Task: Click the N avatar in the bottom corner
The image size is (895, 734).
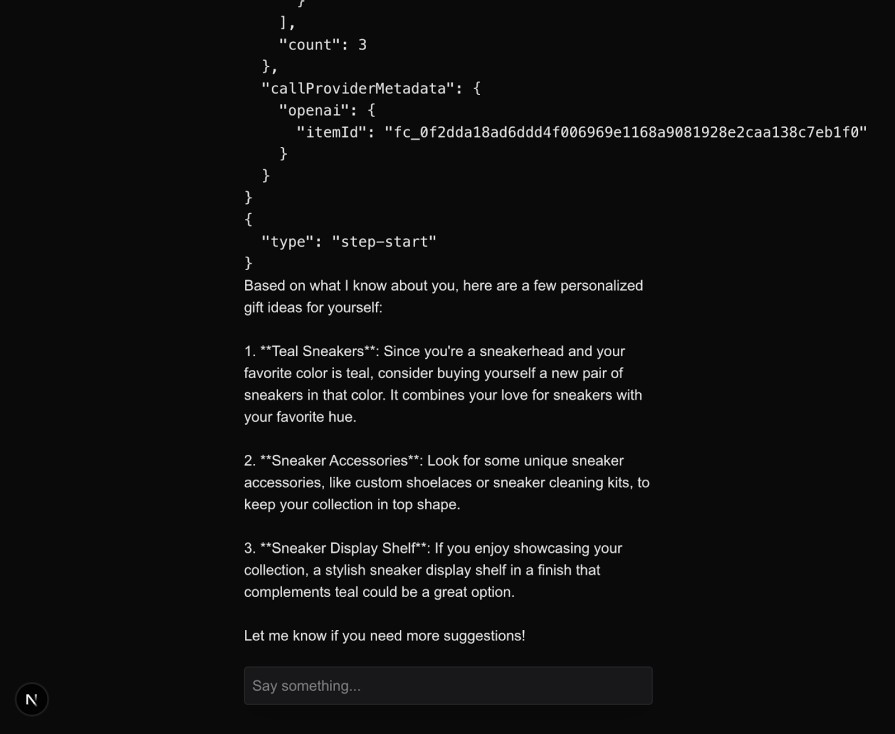Action: pos(32,699)
